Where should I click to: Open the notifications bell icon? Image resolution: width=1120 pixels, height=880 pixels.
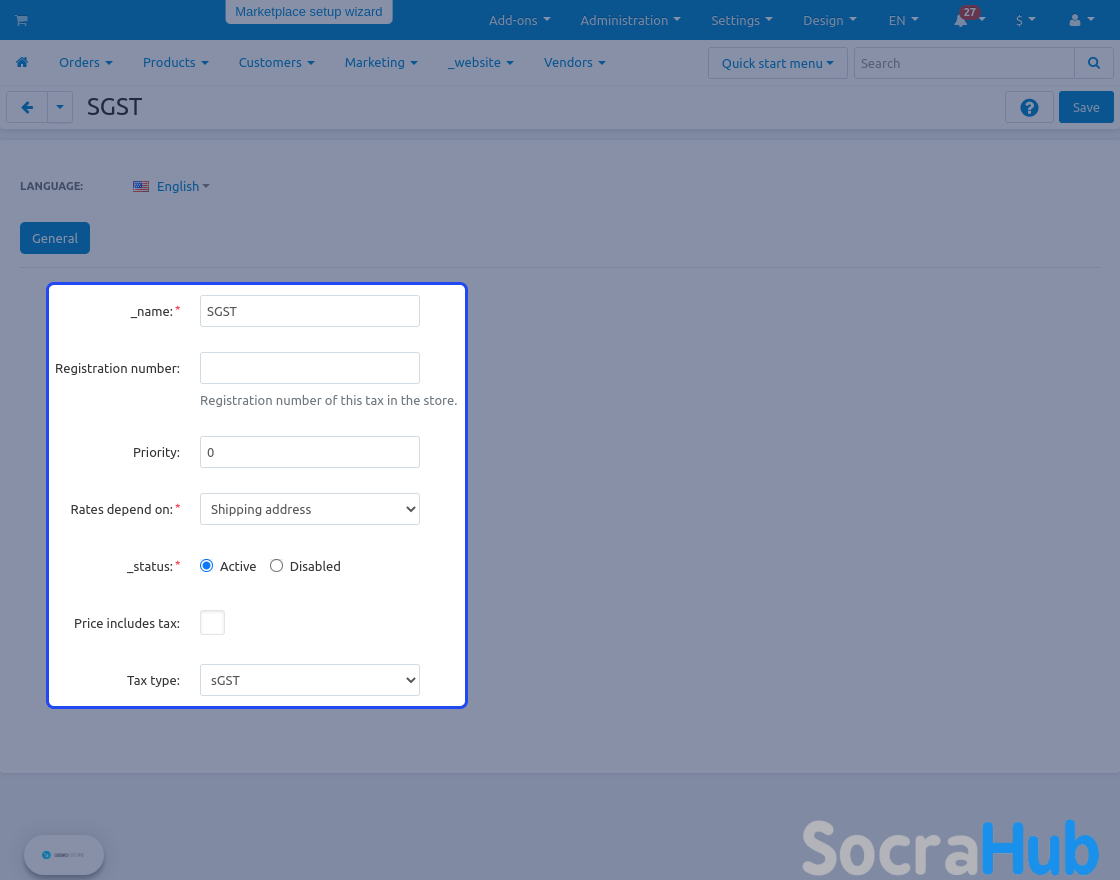(962, 21)
